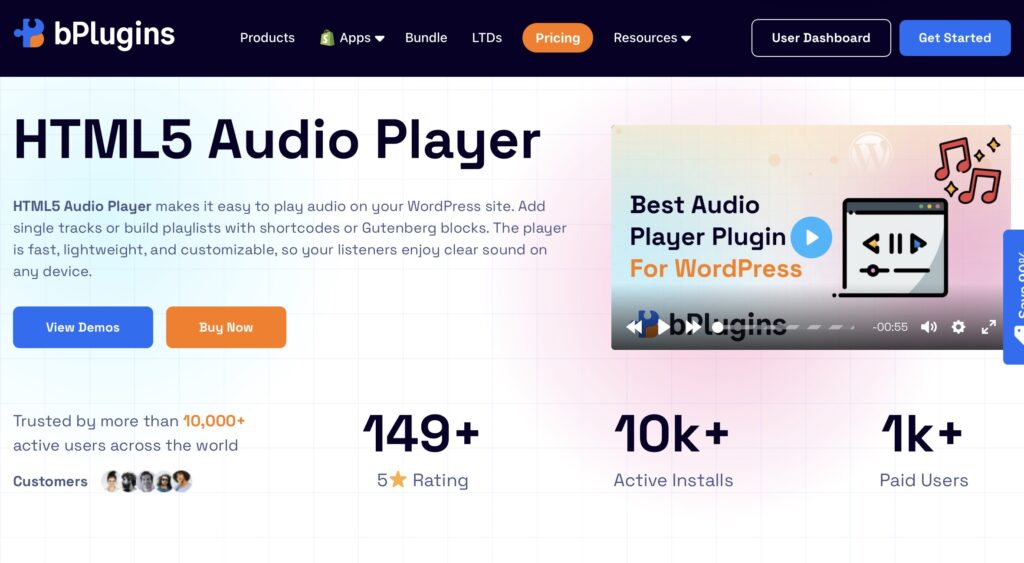Click the rewind icon in video controls
This screenshot has height=563, width=1024.
pos(633,327)
